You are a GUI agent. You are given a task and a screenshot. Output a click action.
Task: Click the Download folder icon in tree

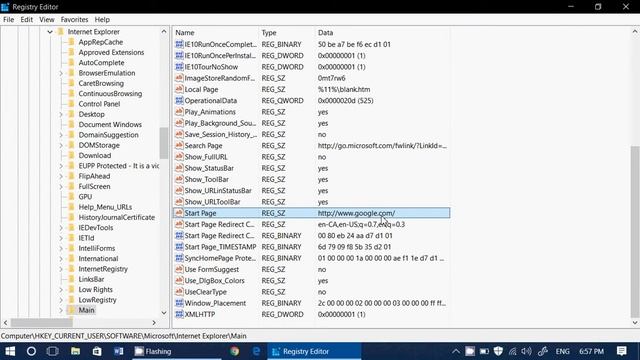click(x=71, y=155)
